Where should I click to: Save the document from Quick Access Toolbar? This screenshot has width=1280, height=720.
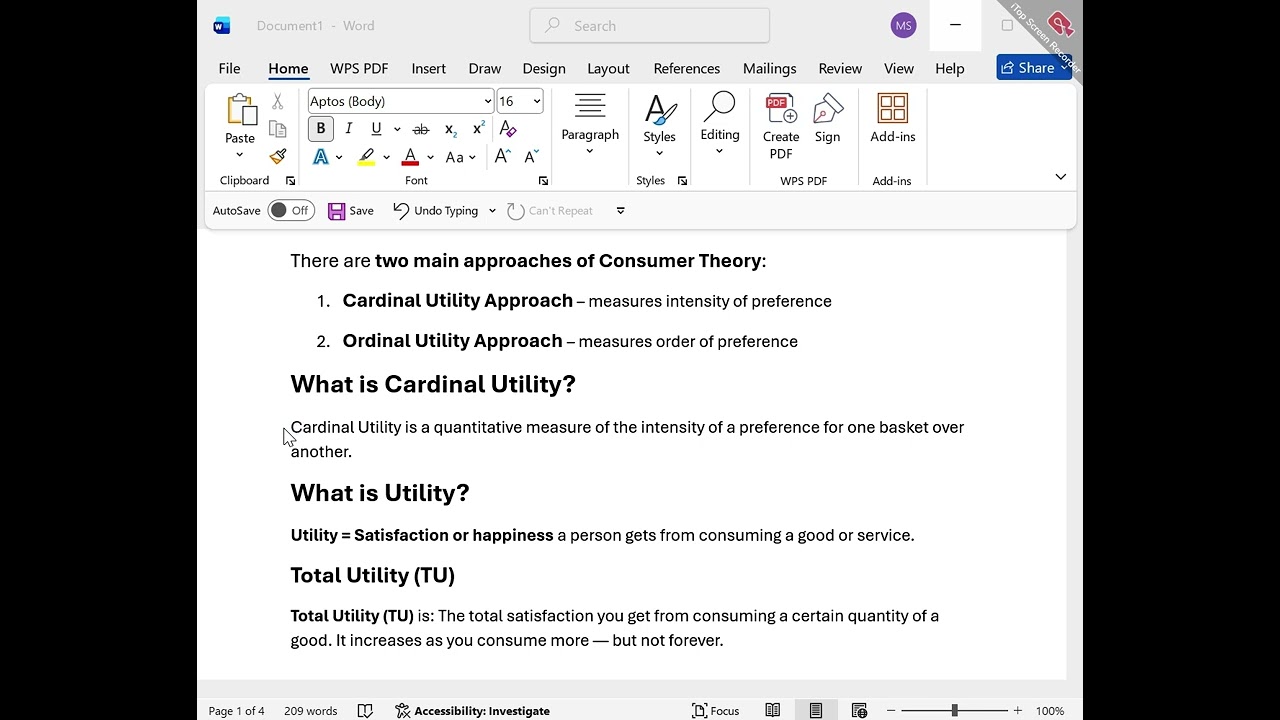(351, 211)
